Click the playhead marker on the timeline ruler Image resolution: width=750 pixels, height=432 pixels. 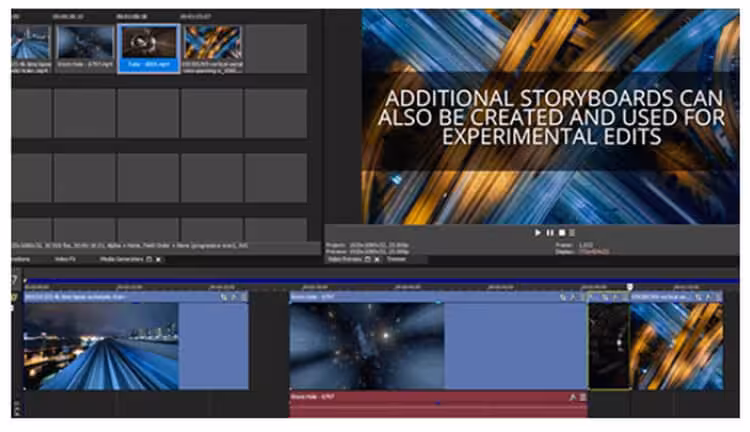pyautogui.click(x=630, y=287)
